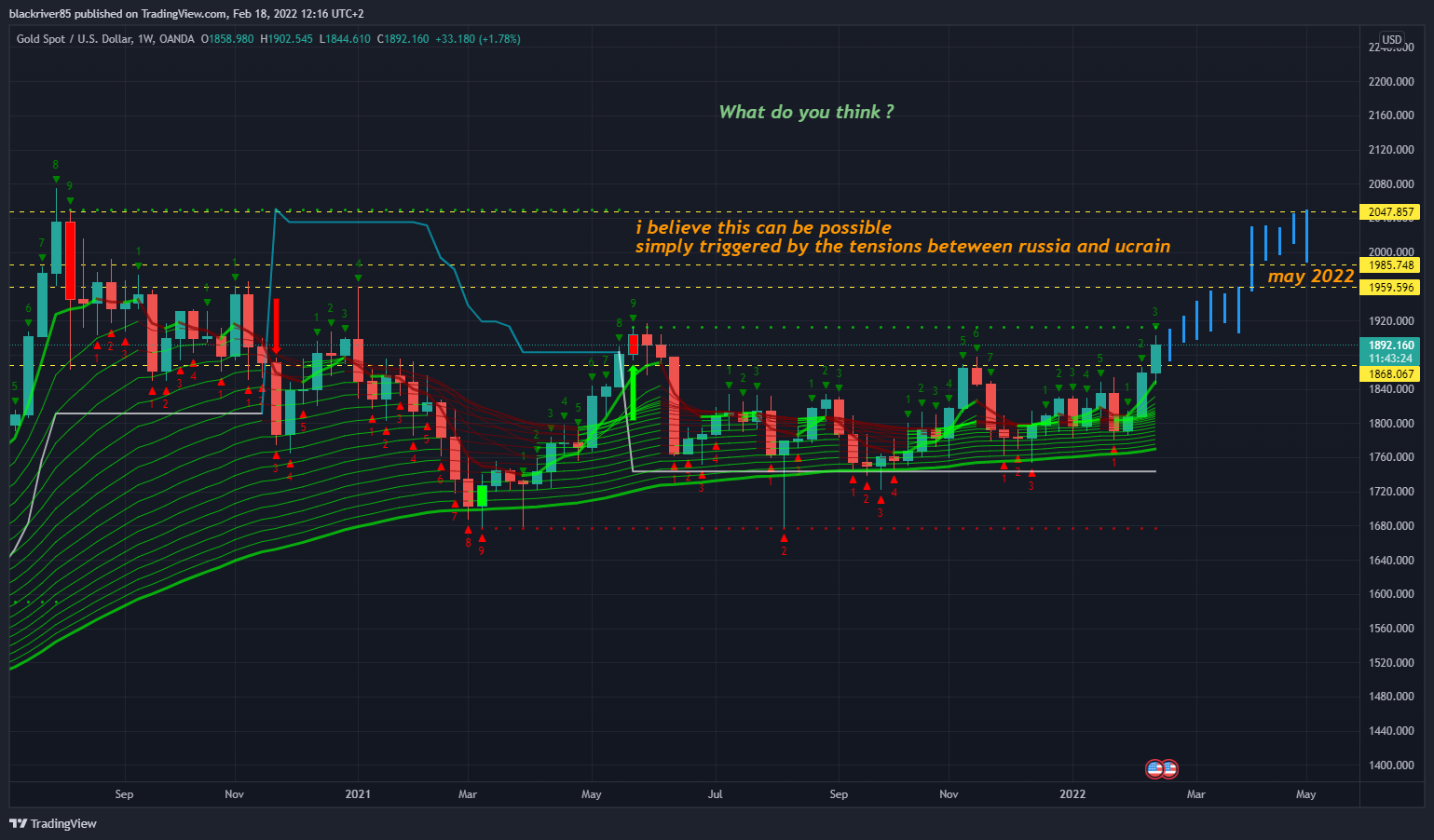This screenshot has height=840, width=1434.
Task: Click the 'Gold Spot / U.S. Dollar, 1W, OANDA' symbol title
Action: coord(105,39)
